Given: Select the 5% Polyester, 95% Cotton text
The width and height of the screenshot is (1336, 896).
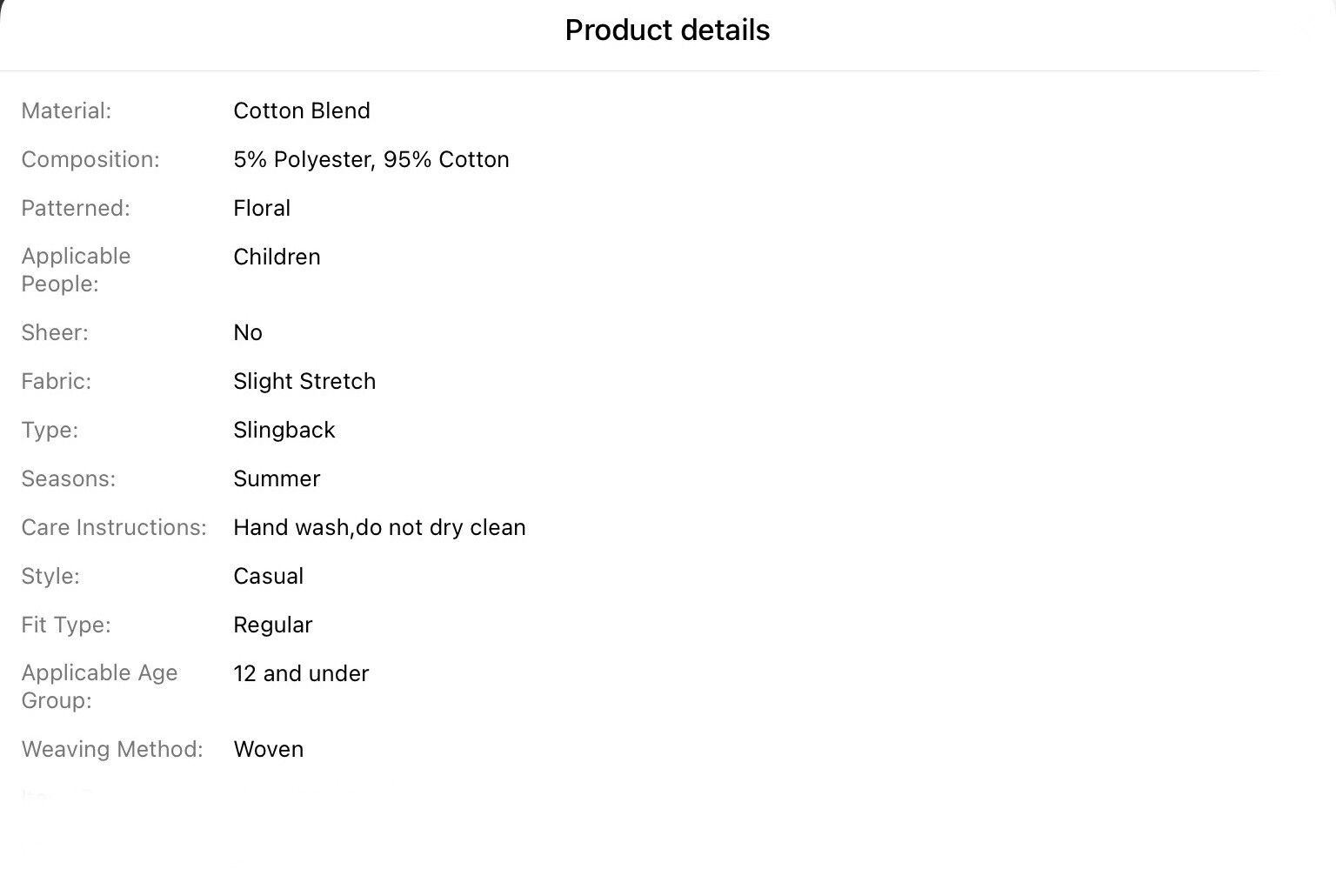Looking at the screenshot, I should click(x=371, y=159).
